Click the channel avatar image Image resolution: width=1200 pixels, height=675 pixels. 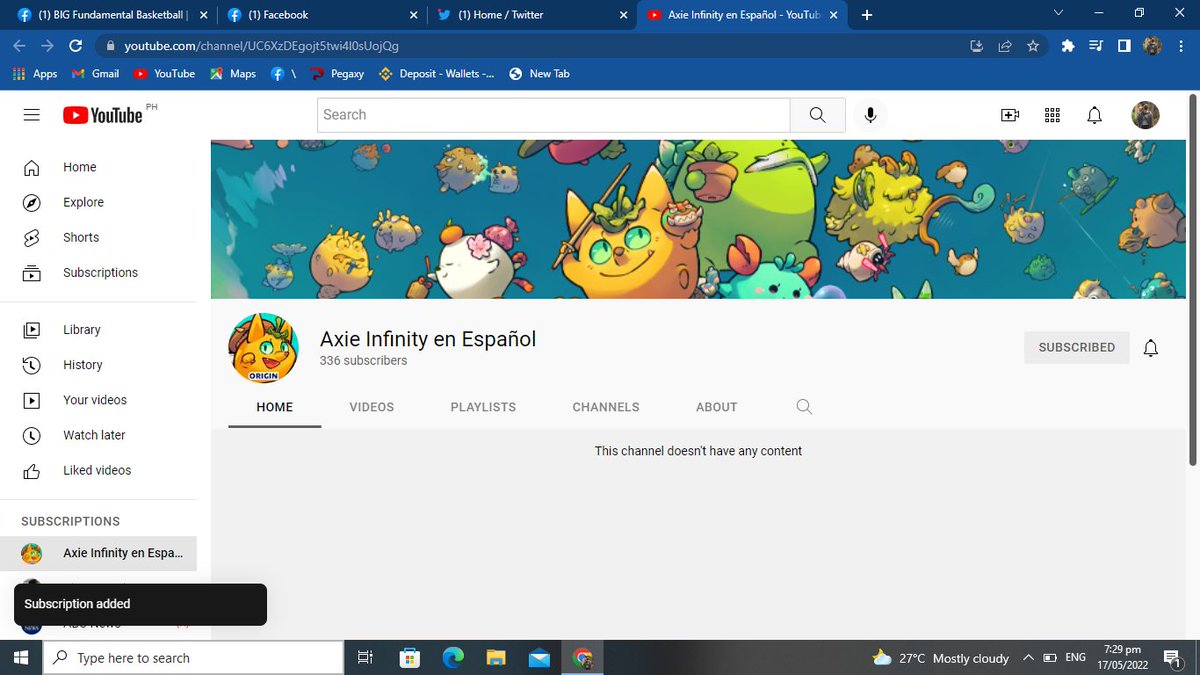pyautogui.click(x=263, y=348)
